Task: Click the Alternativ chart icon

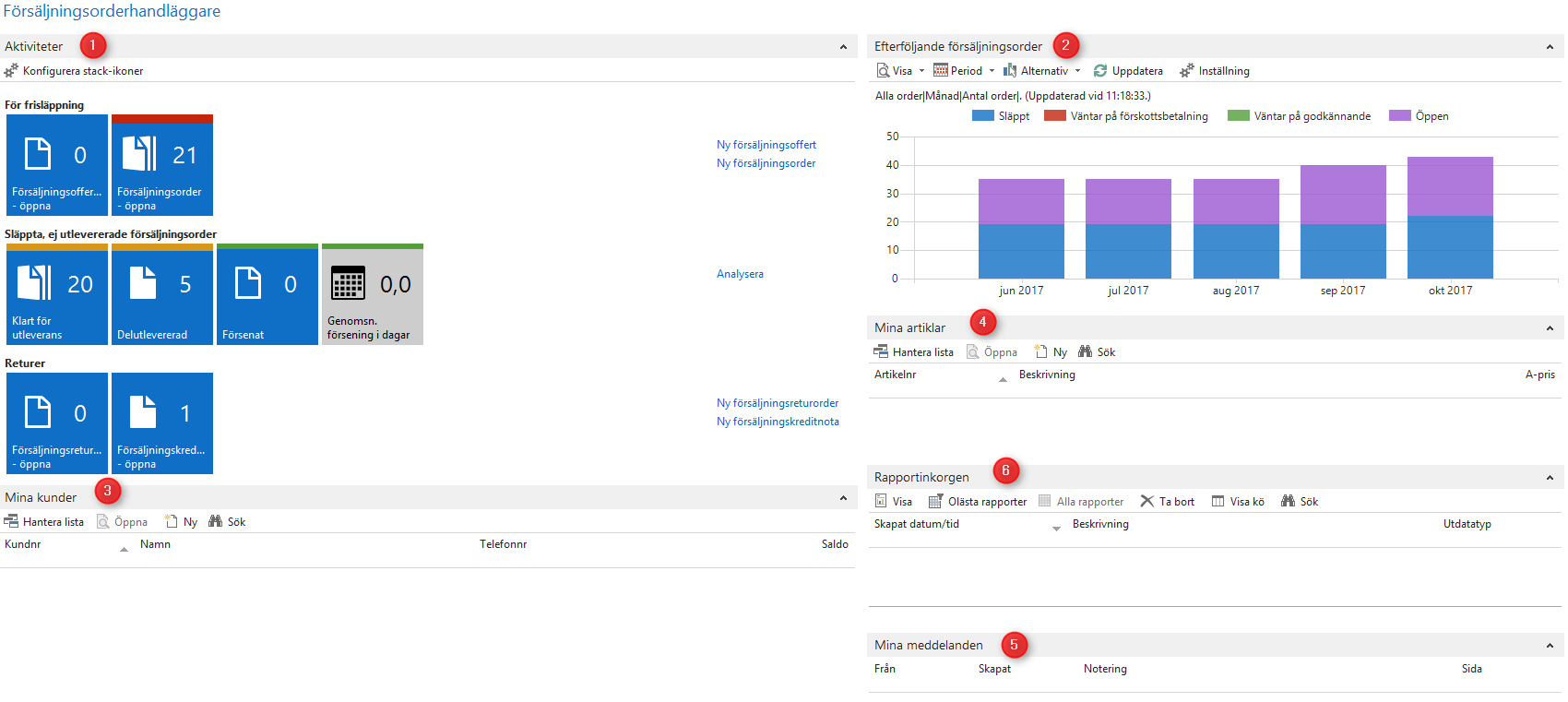Action: tap(1010, 71)
